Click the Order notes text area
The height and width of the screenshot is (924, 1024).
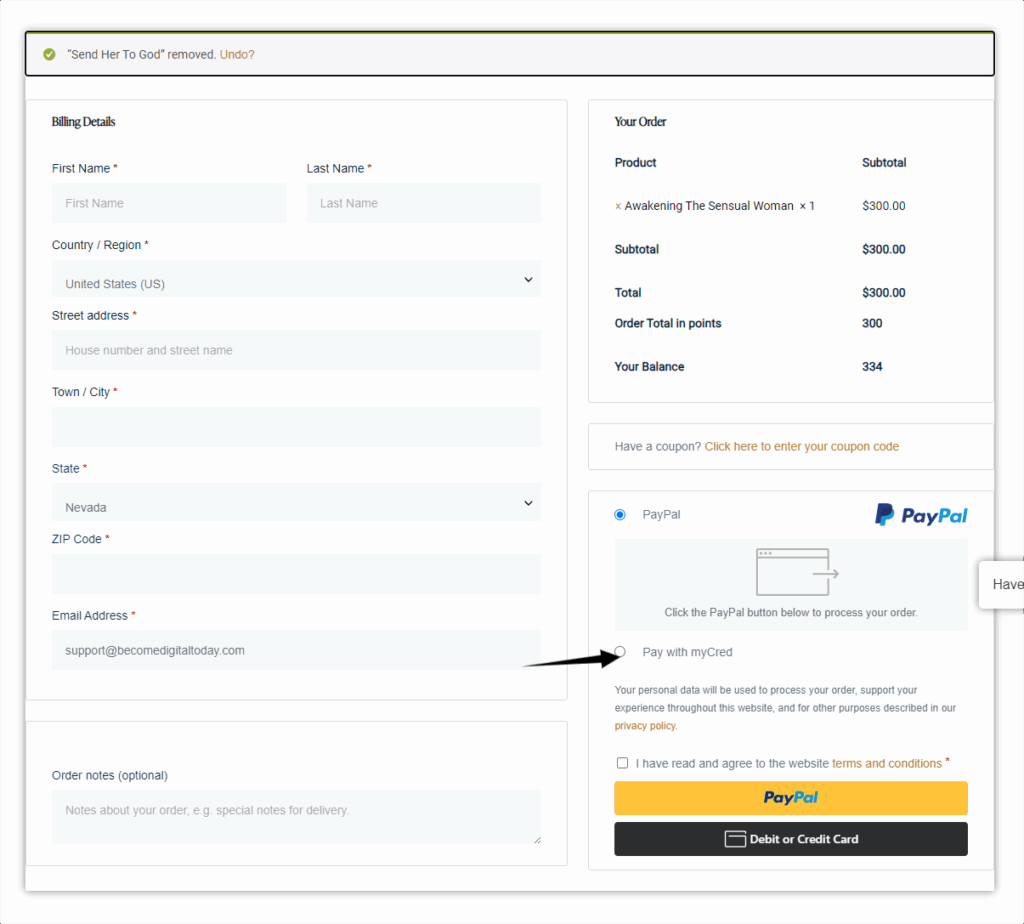click(x=296, y=816)
